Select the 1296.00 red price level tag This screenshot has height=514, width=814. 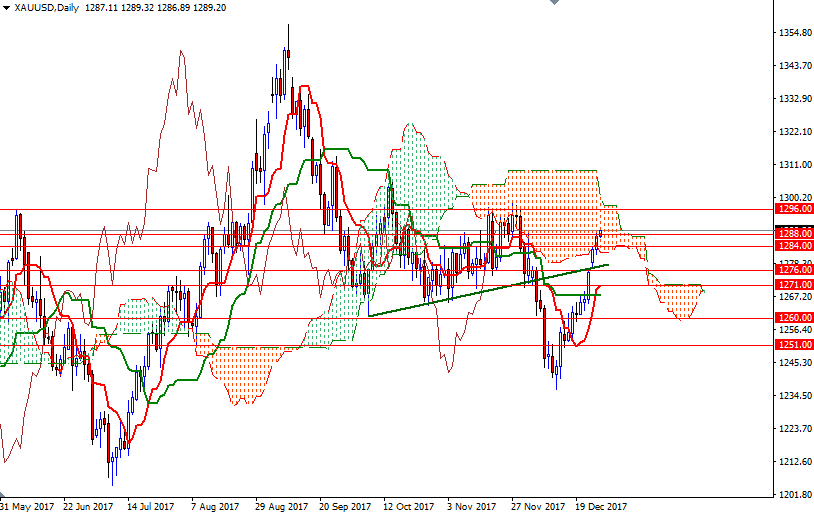pyautogui.click(x=794, y=209)
